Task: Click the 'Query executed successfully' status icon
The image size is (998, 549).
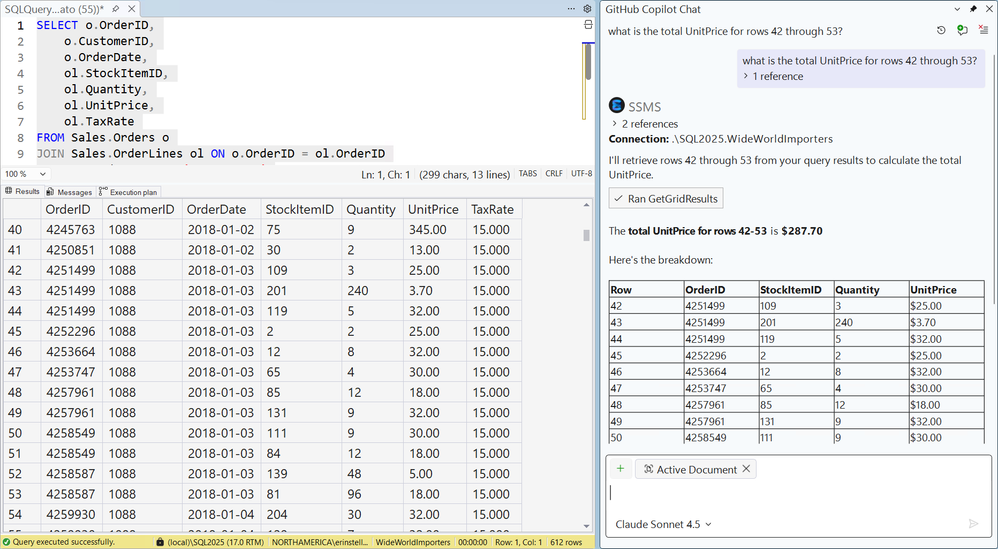Action: (x=6, y=543)
